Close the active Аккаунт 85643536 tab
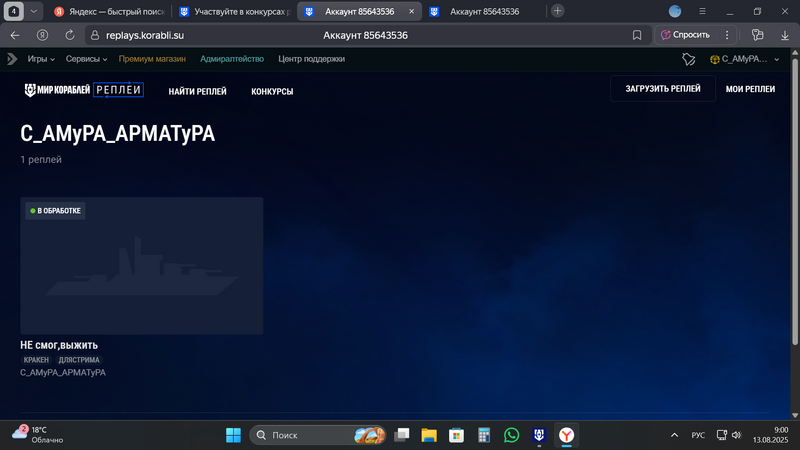 (x=411, y=11)
